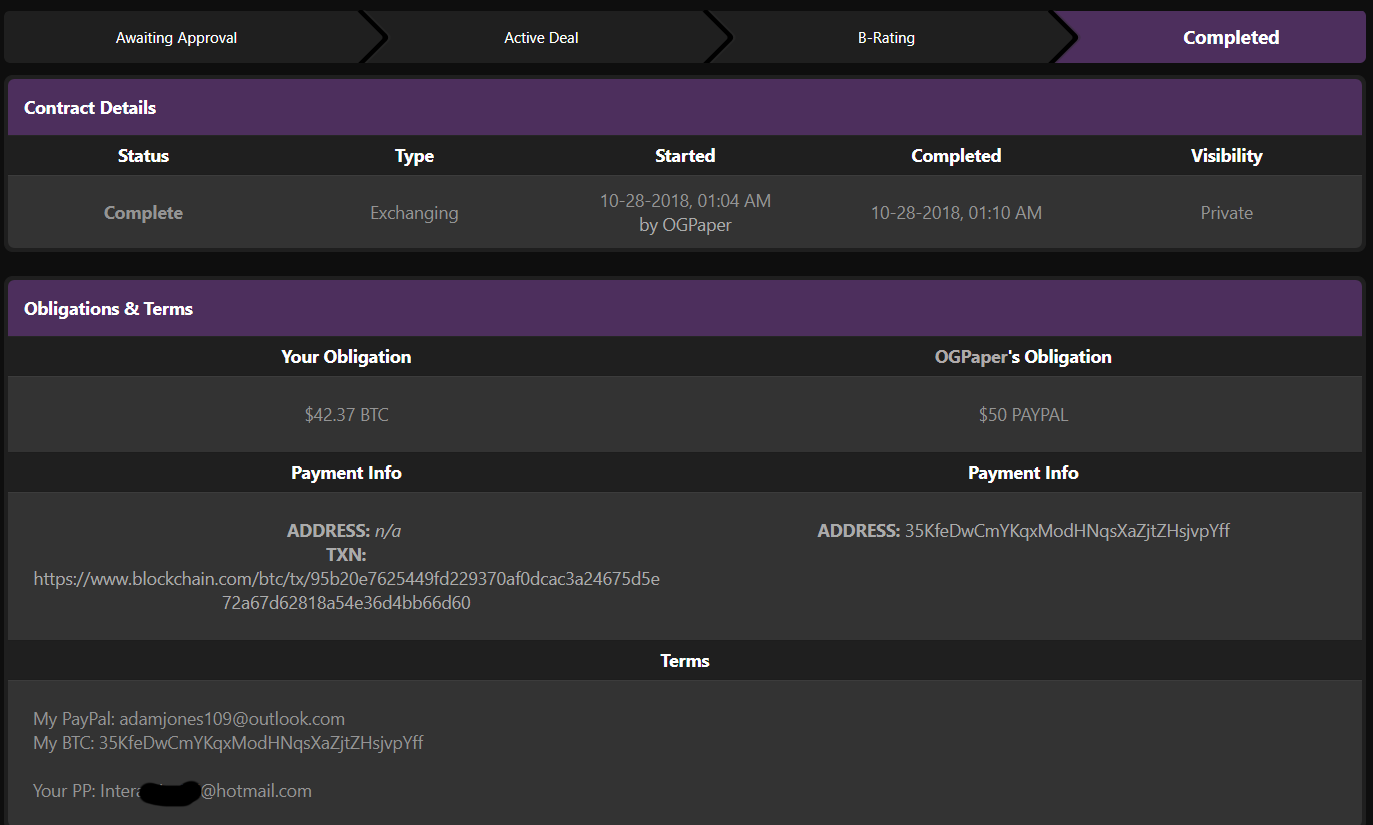Open OGPaper profile link under Started
This screenshot has width=1373, height=825.
click(x=697, y=225)
